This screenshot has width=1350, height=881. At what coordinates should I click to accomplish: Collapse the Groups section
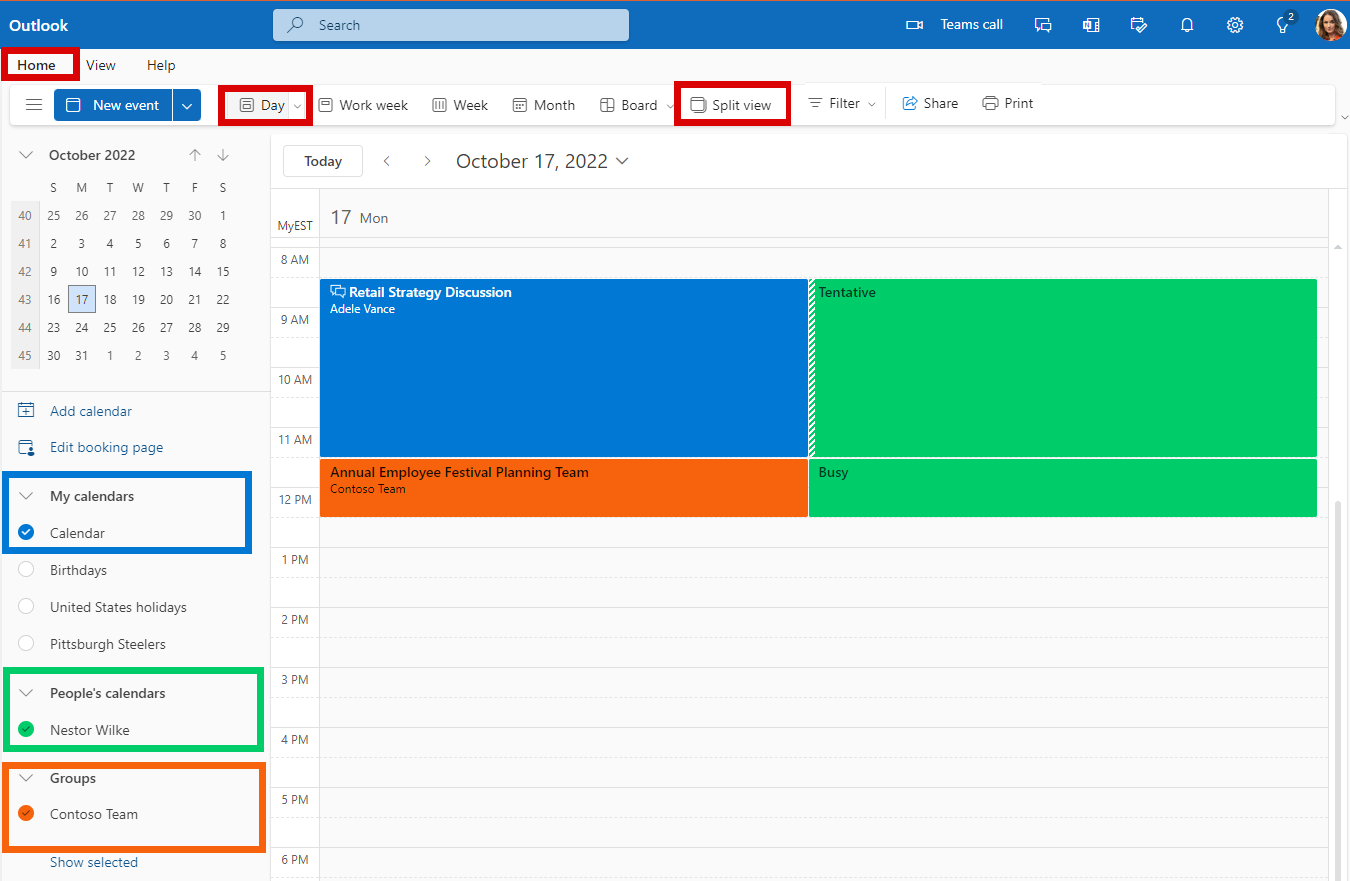[27, 778]
